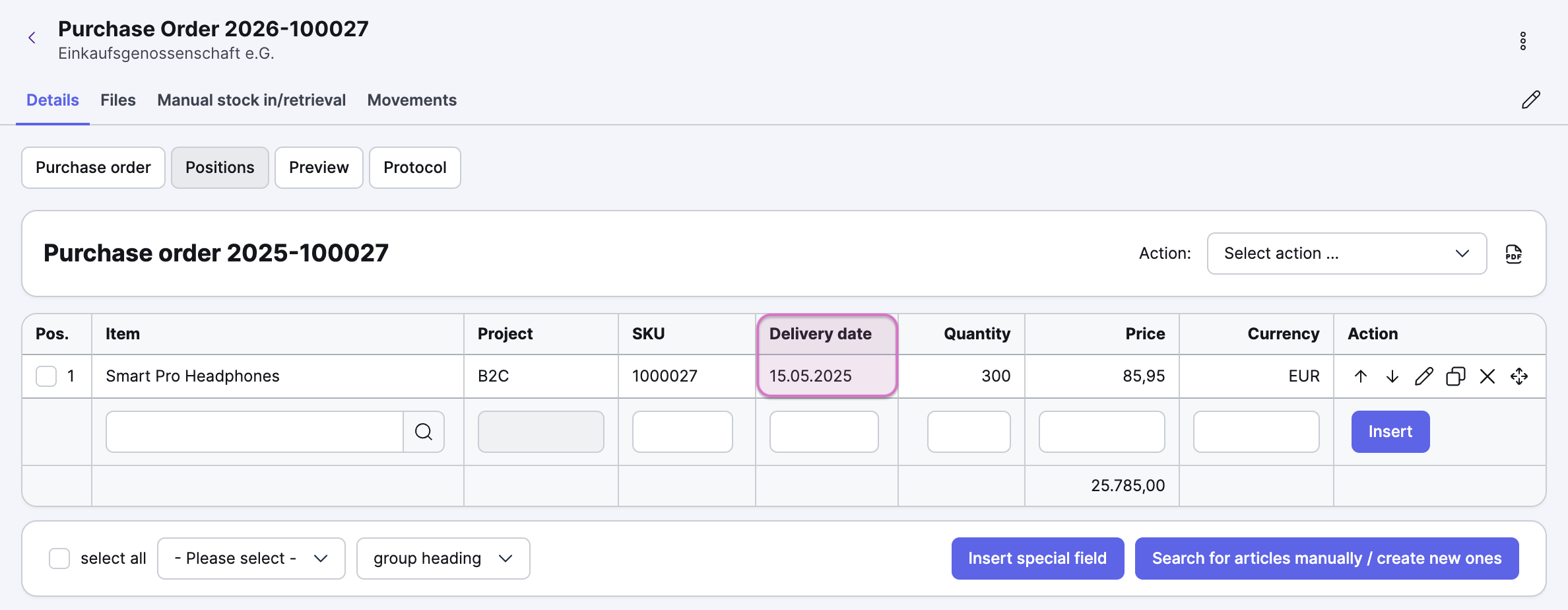Move position 1 down with arrow
The width and height of the screenshot is (1568, 610).
click(1392, 376)
